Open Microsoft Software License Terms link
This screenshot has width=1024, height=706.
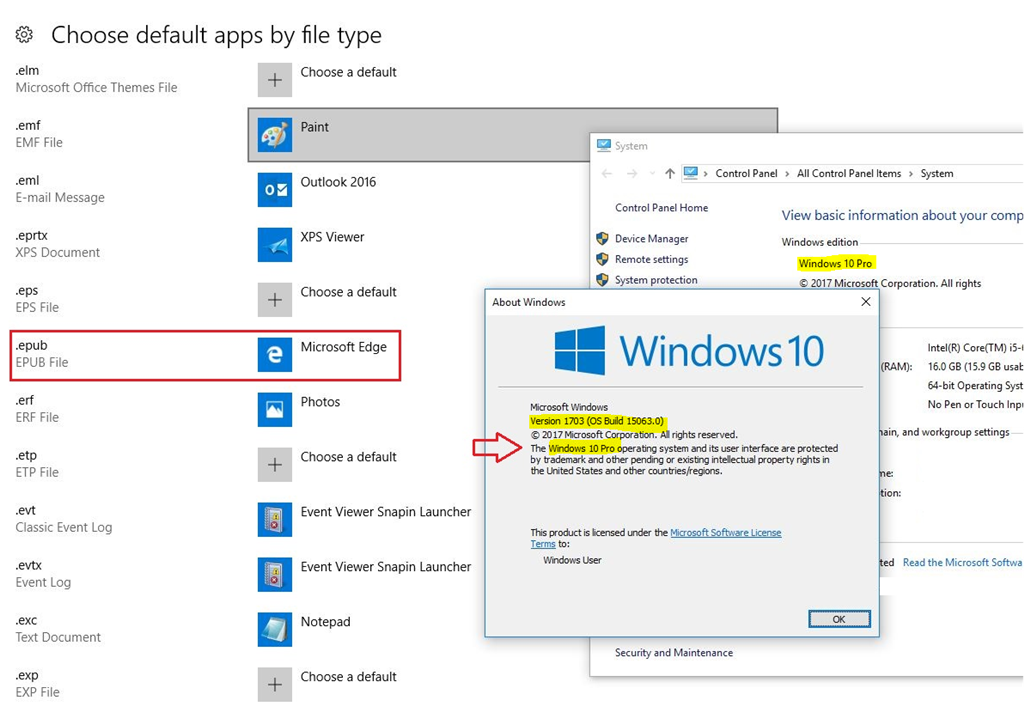click(x=726, y=533)
